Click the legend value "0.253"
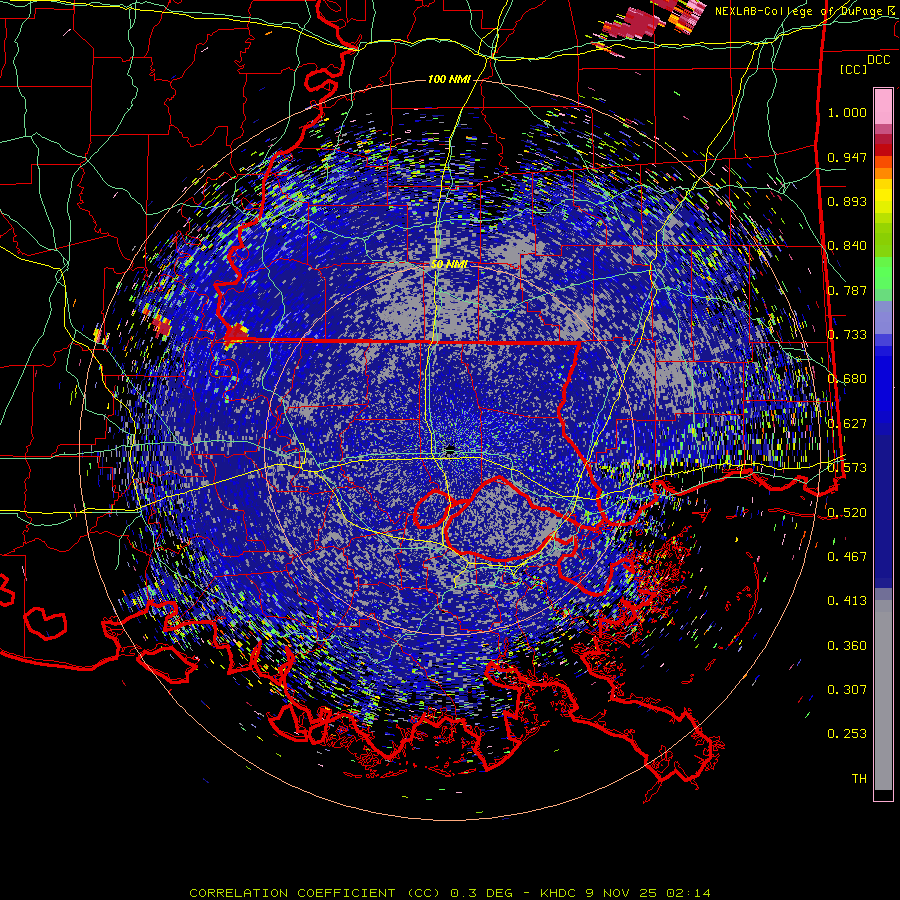Viewport: 900px width, 900px height. [x=847, y=734]
